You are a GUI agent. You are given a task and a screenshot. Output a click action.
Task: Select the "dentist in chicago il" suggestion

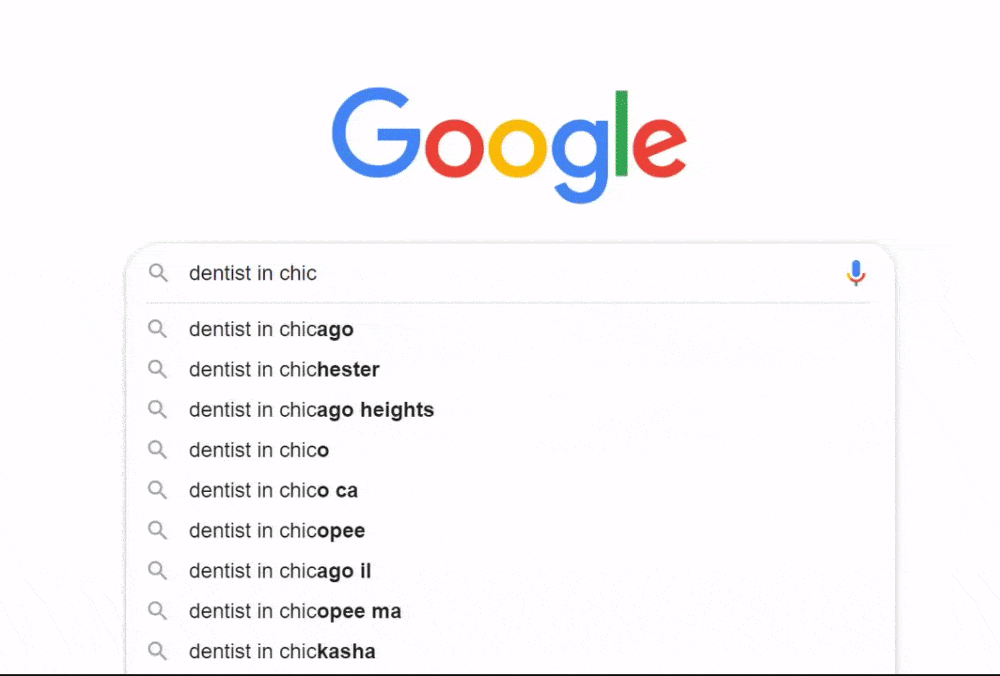pyautogui.click(x=280, y=570)
